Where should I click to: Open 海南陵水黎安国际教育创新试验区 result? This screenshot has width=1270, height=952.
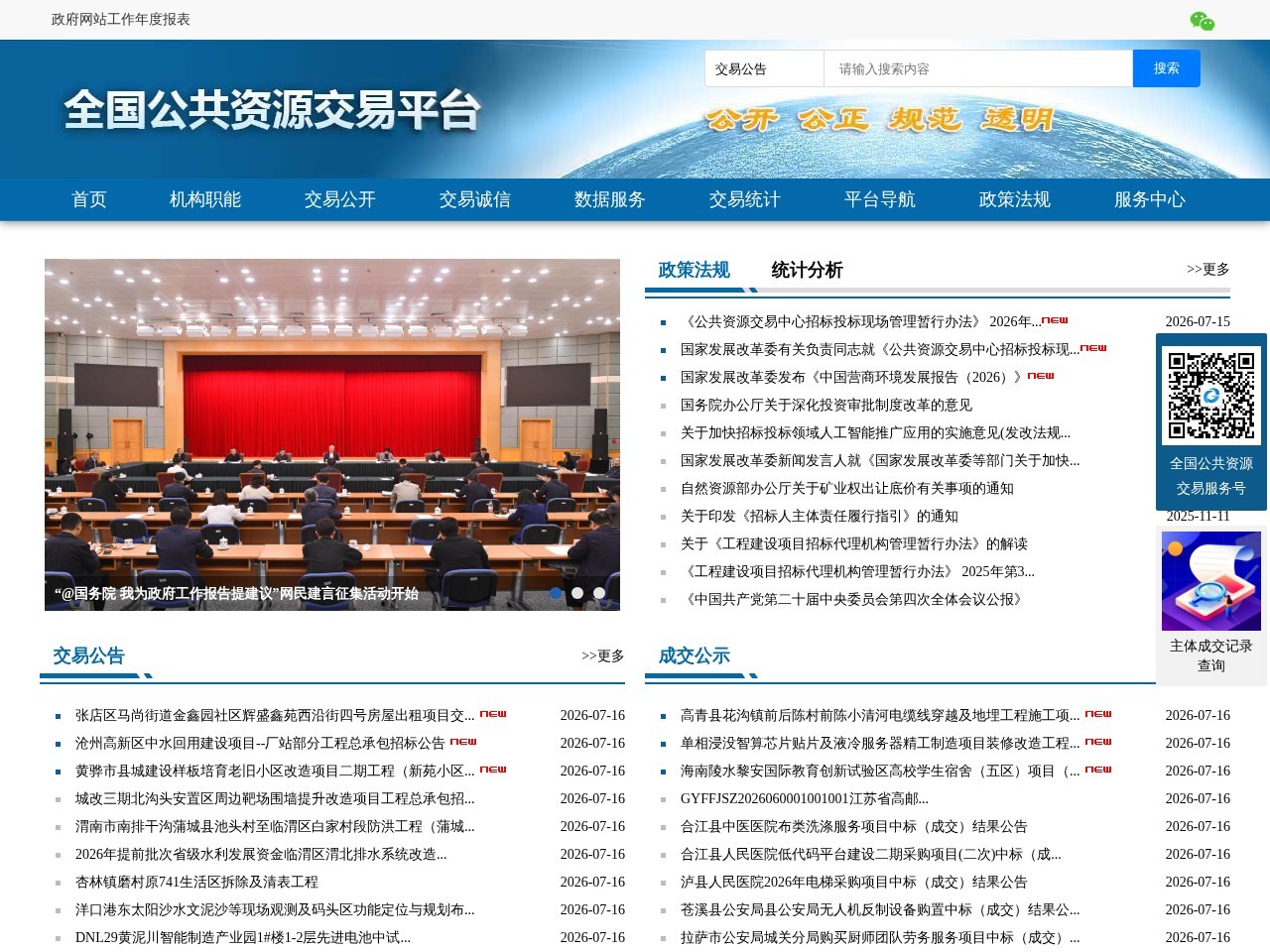coord(880,771)
